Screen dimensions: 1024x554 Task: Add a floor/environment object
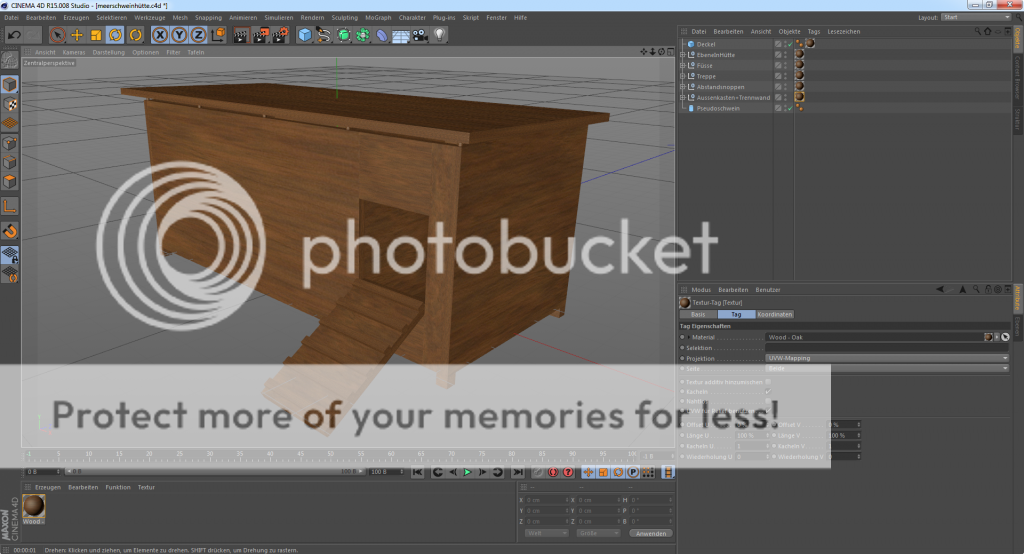(x=400, y=35)
